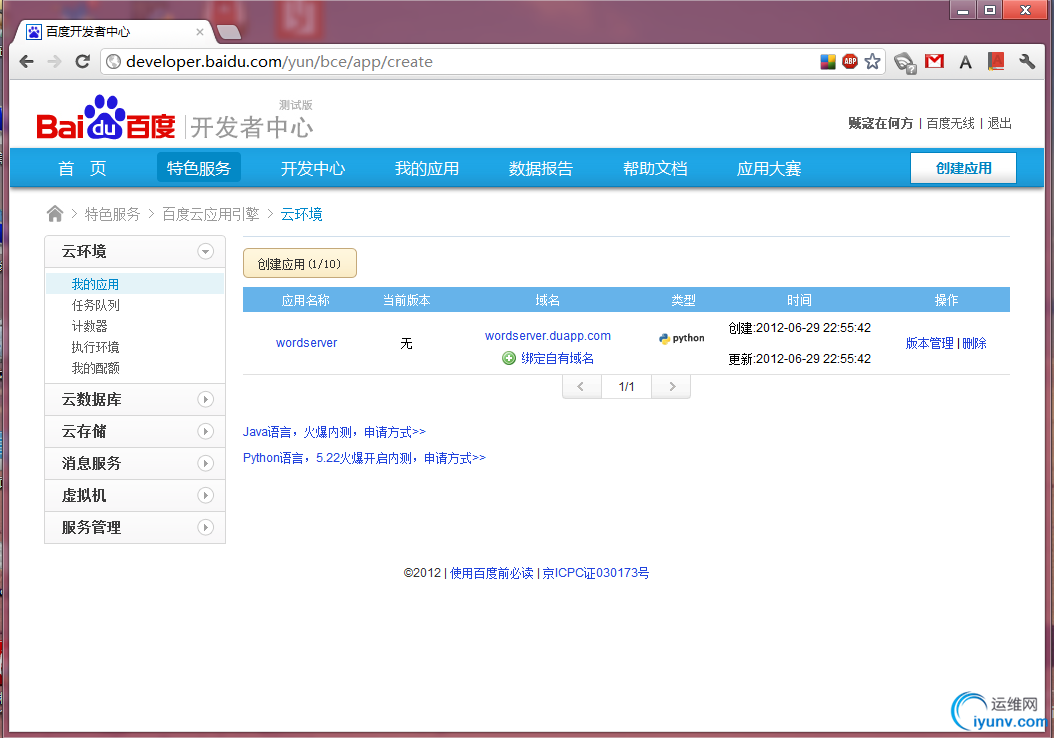Click the Gmail extension icon
Viewport: 1054px width, 738px height.
pos(934,62)
